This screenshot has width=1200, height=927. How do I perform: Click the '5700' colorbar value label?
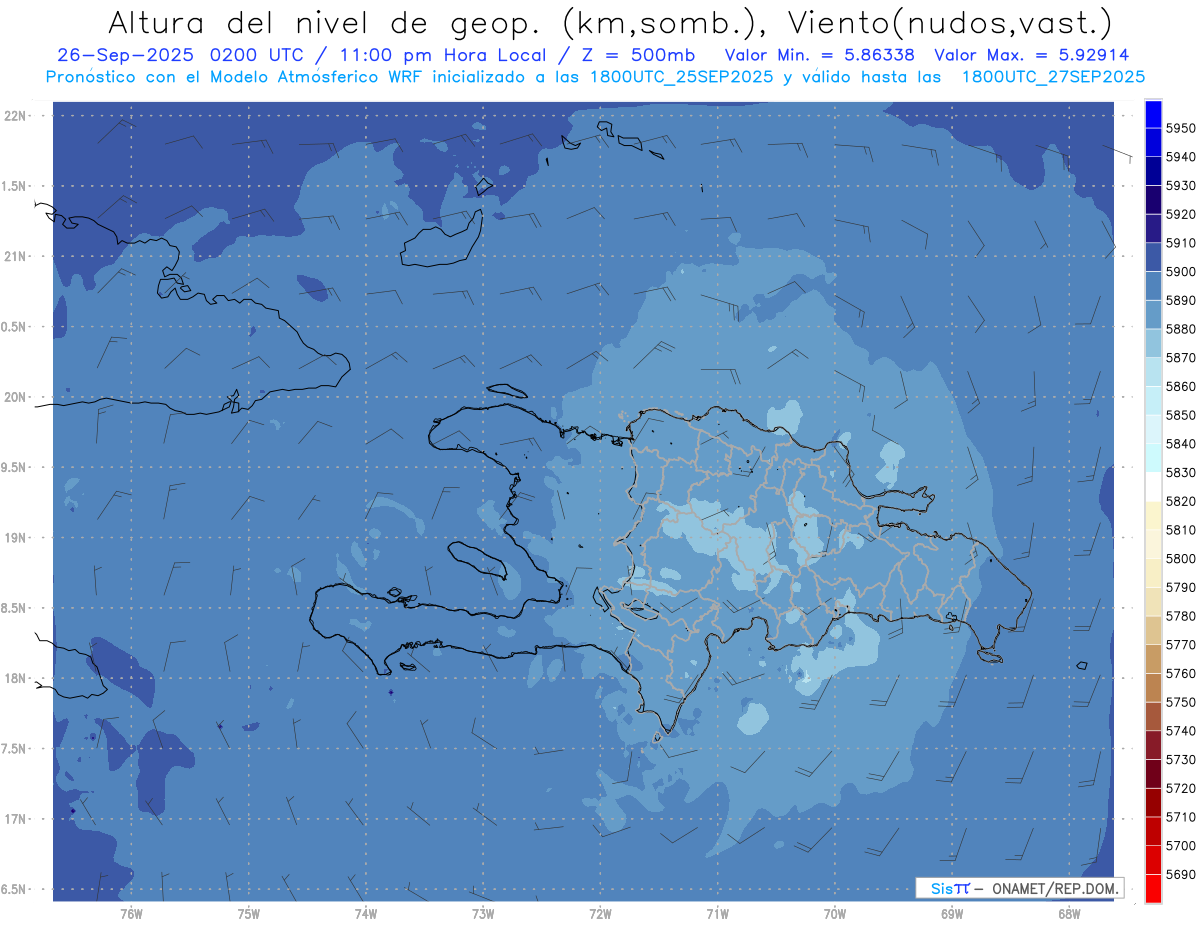coord(1180,845)
